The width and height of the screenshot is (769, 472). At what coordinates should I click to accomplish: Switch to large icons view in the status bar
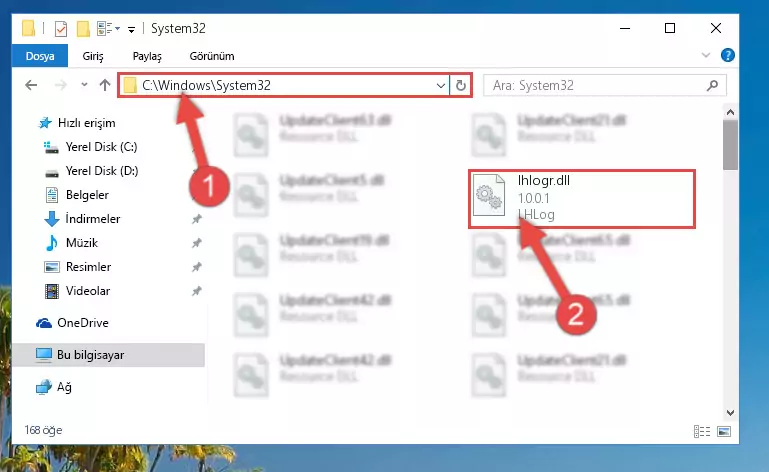pos(724,431)
